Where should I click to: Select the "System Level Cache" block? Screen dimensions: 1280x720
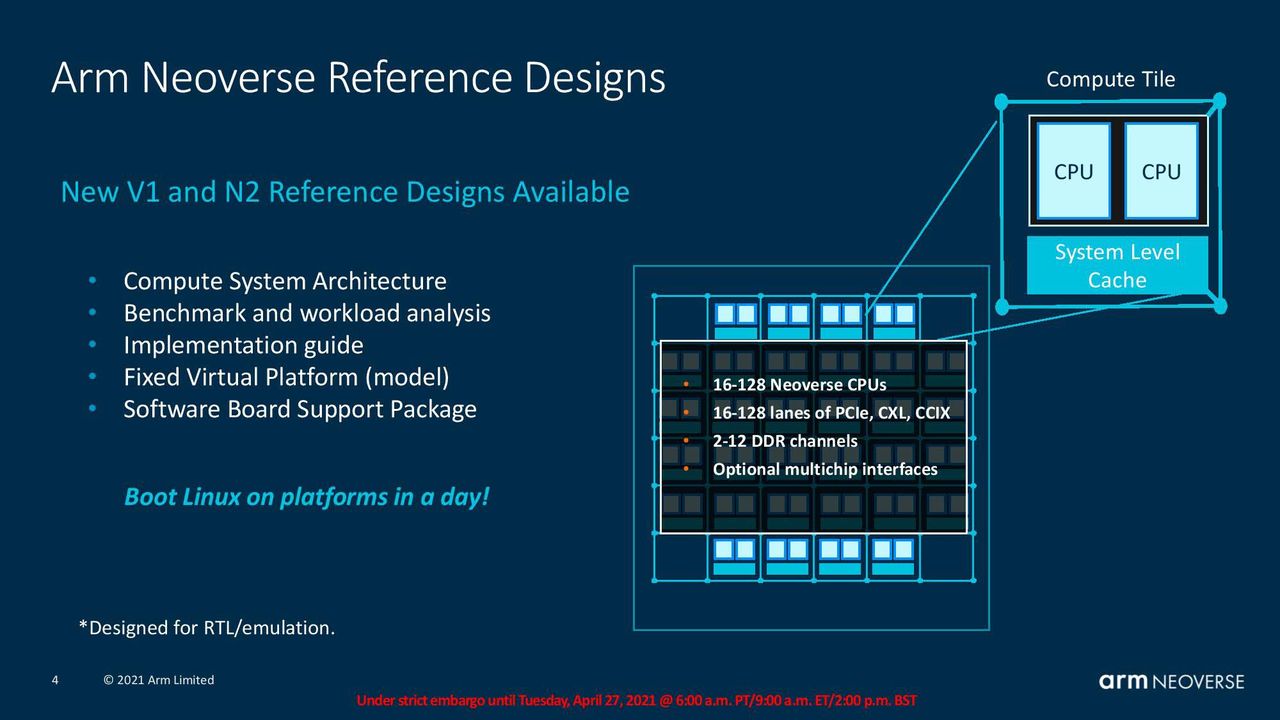(x=1118, y=265)
